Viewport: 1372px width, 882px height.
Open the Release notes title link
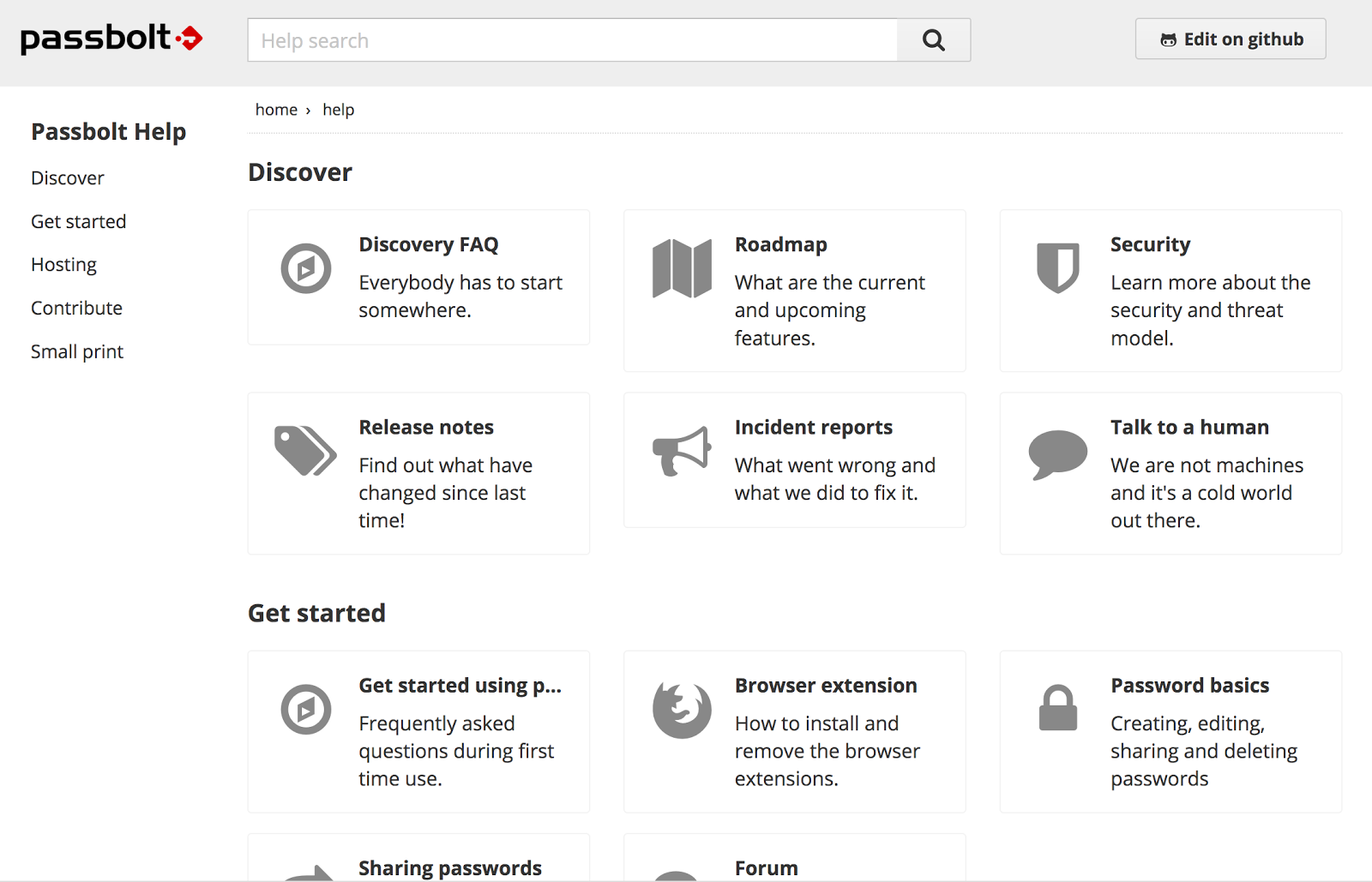coord(426,428)
